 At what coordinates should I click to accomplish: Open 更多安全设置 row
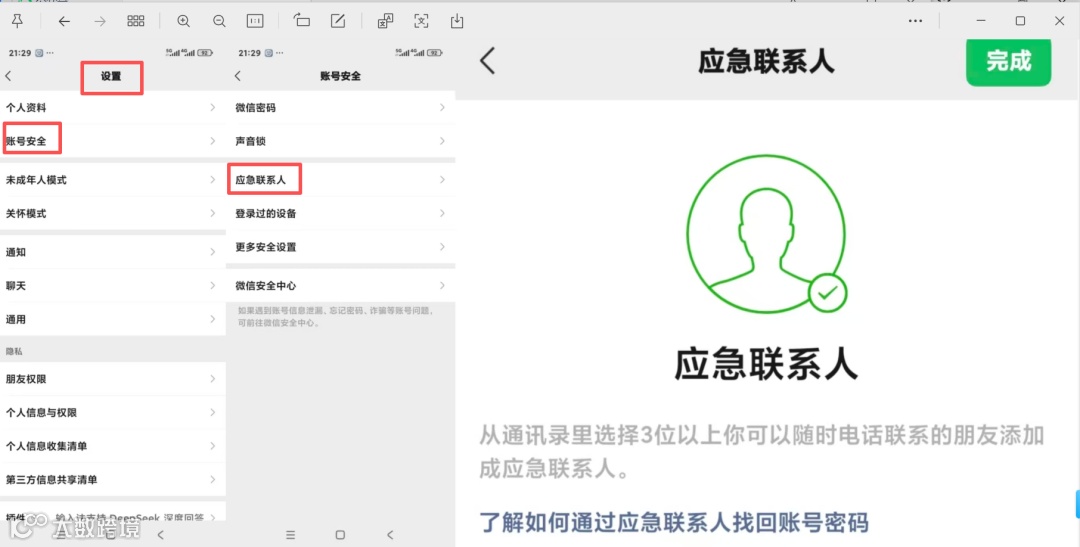click(x=341, y=247)
